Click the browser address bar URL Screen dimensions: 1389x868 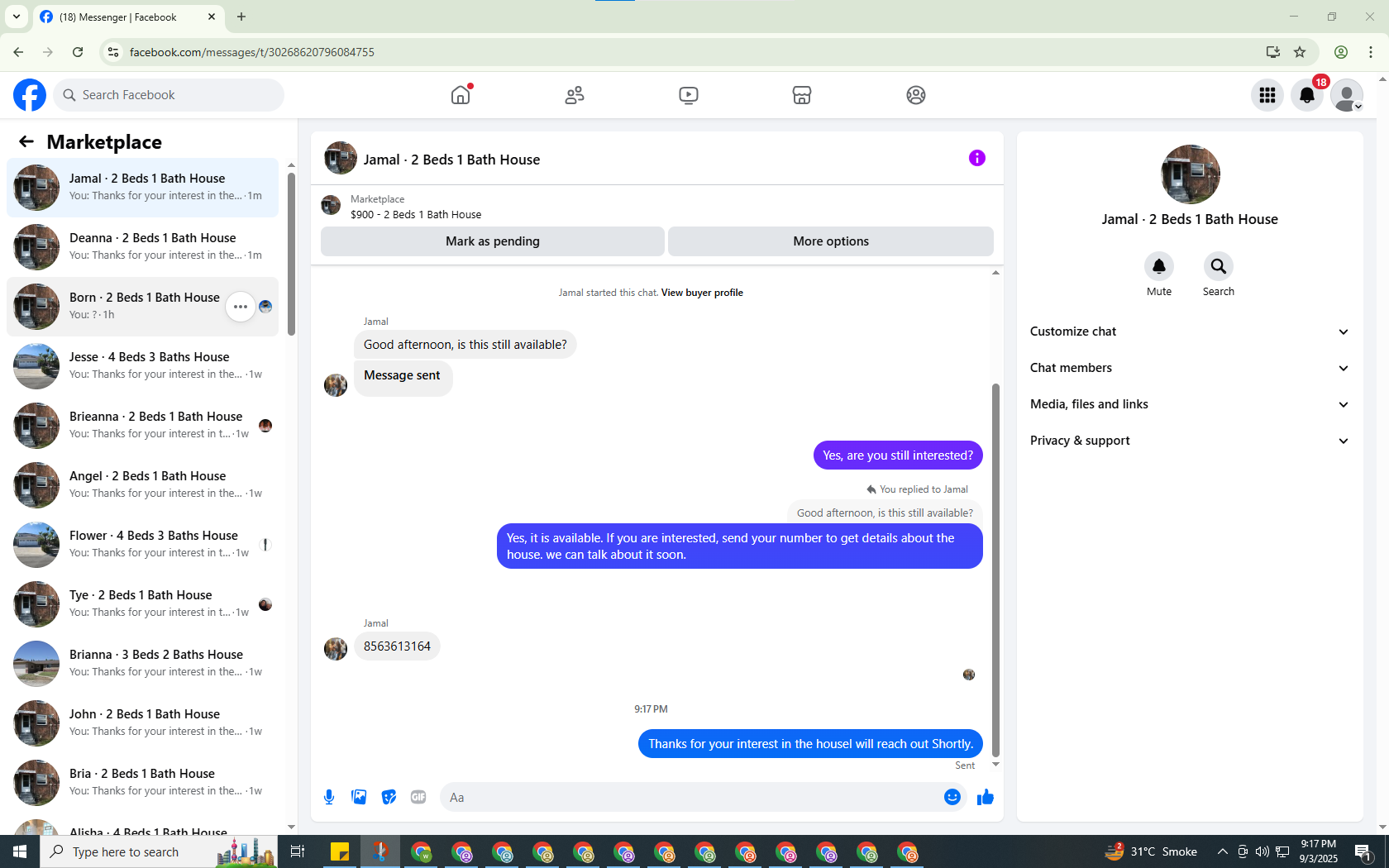point(252,52)
